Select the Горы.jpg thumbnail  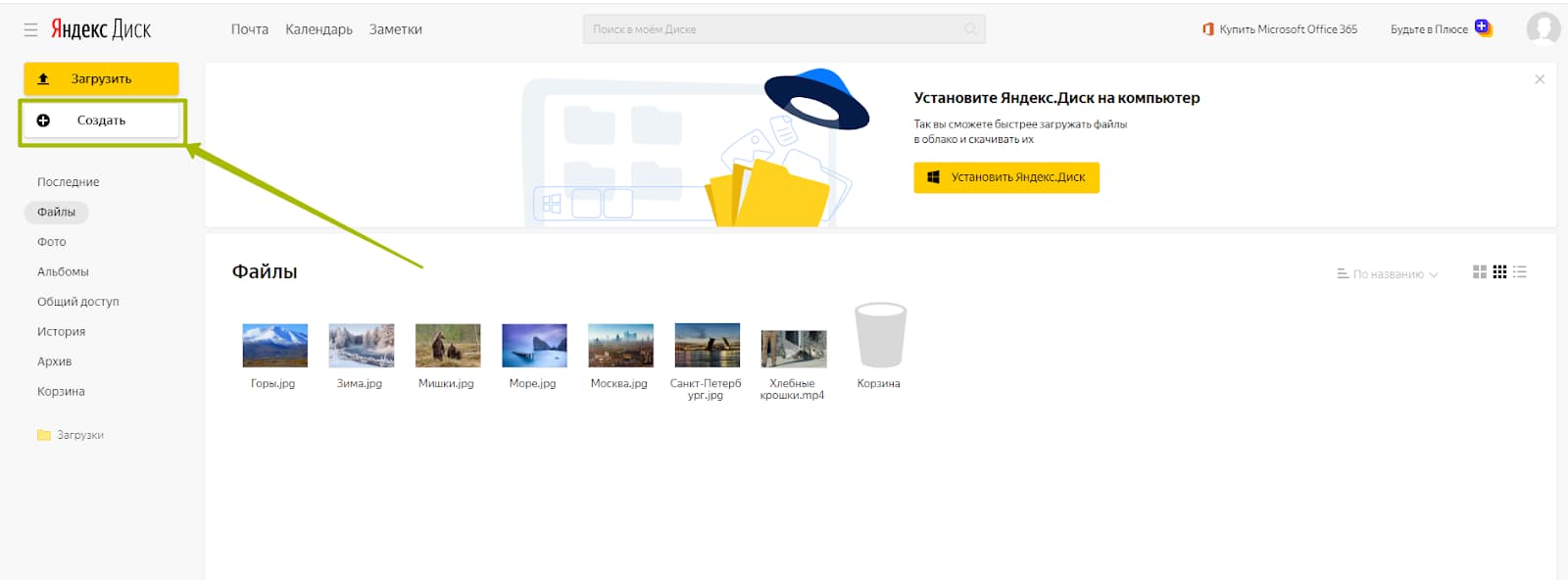click(x=274, y=346)
